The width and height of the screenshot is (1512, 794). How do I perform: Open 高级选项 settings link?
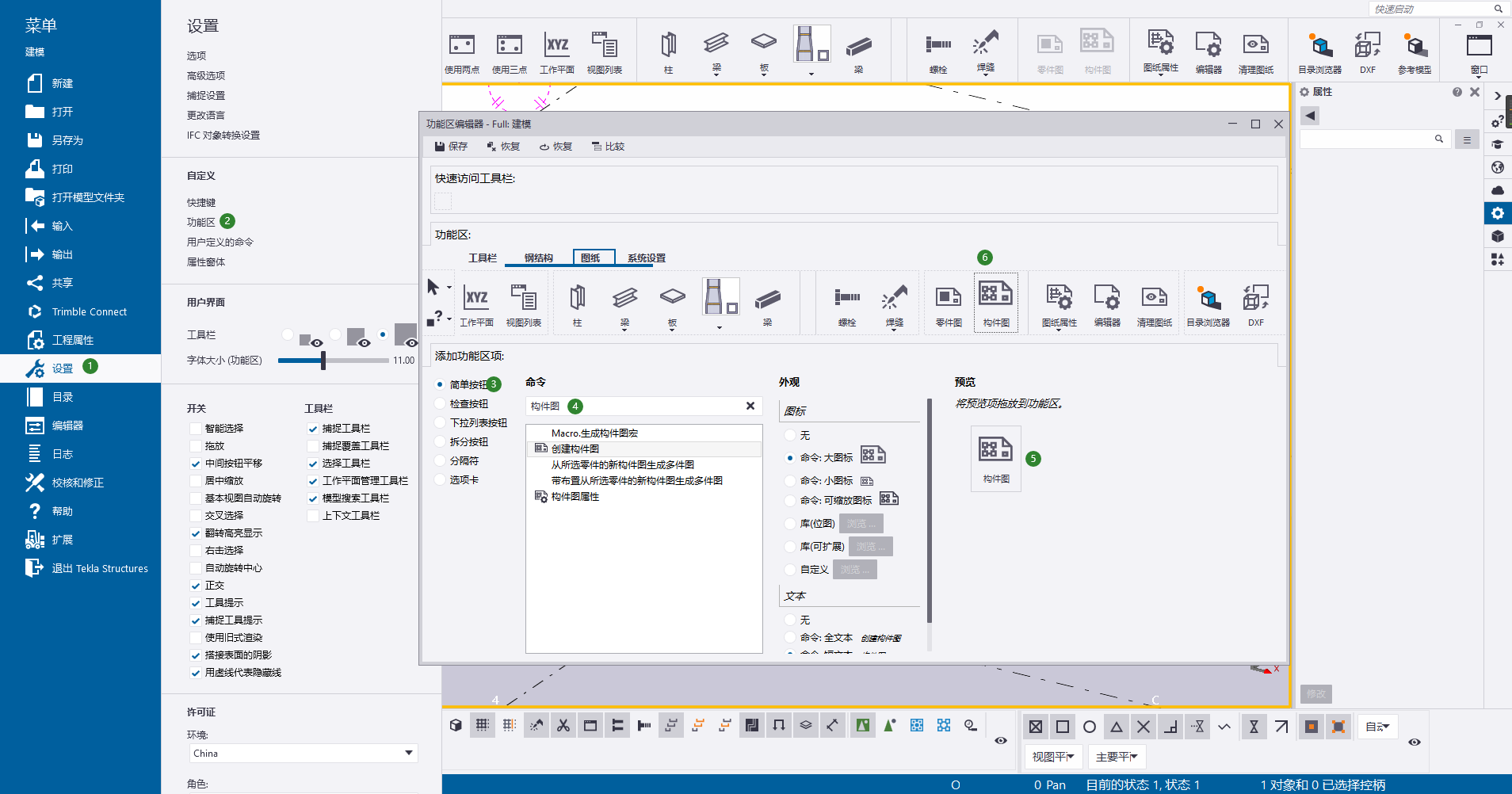[206, 75]
